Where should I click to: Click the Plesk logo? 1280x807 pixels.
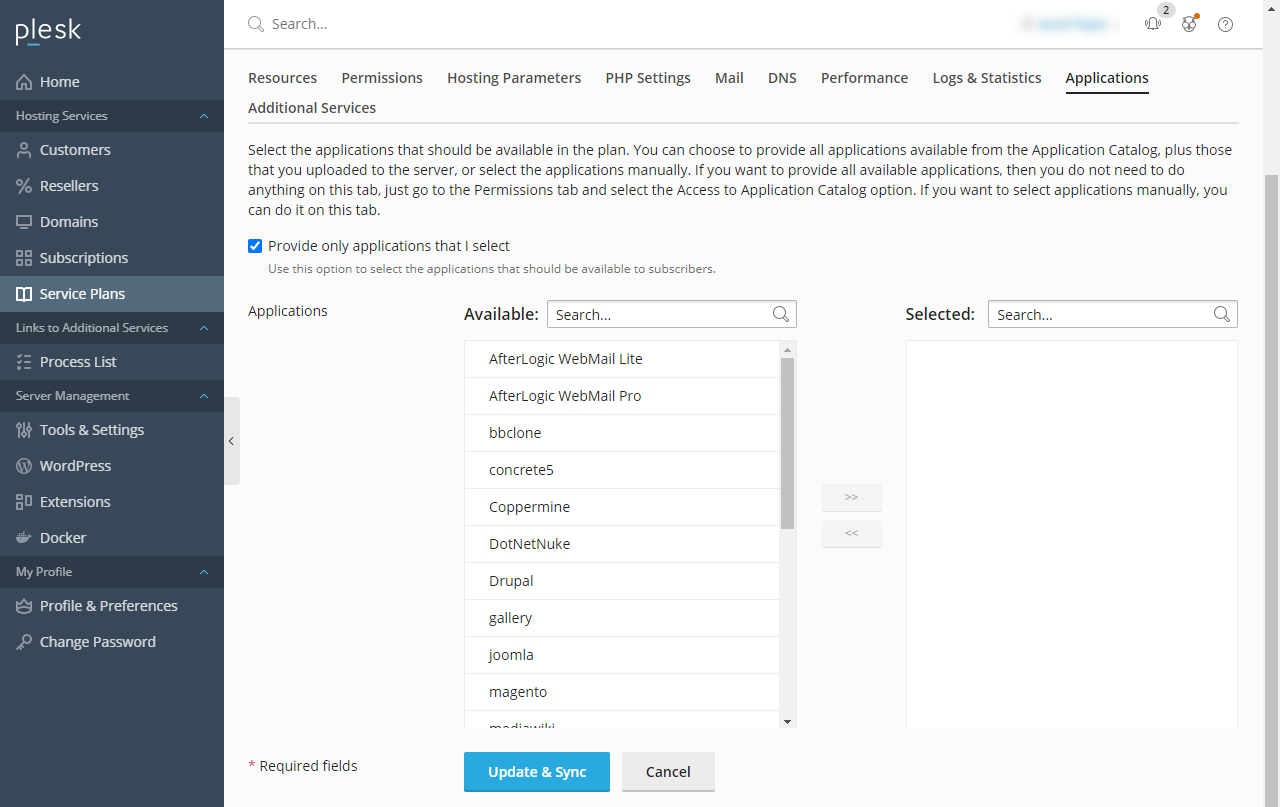[48, 32]
